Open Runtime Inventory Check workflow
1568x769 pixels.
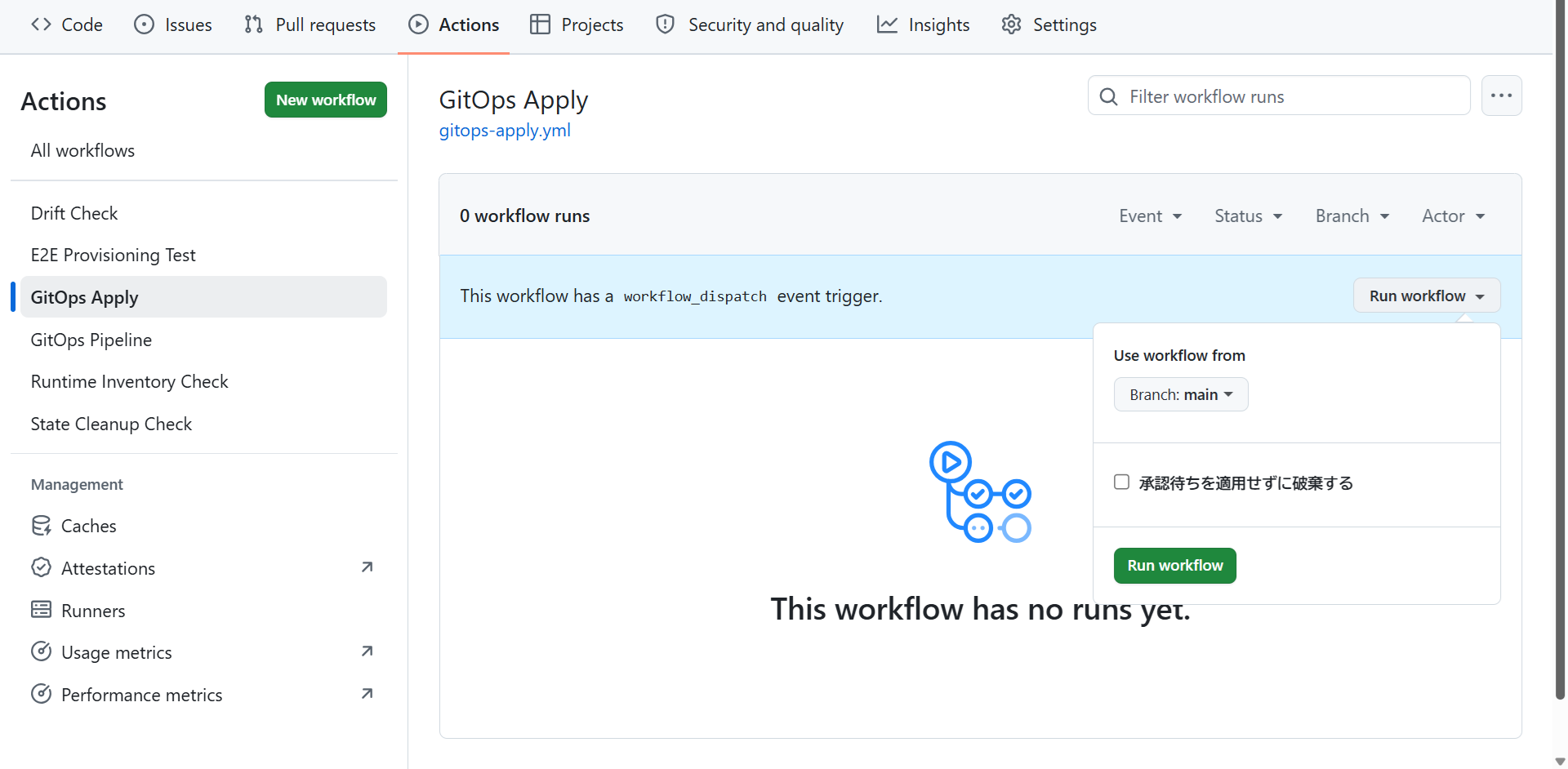(x=204, y=381)
